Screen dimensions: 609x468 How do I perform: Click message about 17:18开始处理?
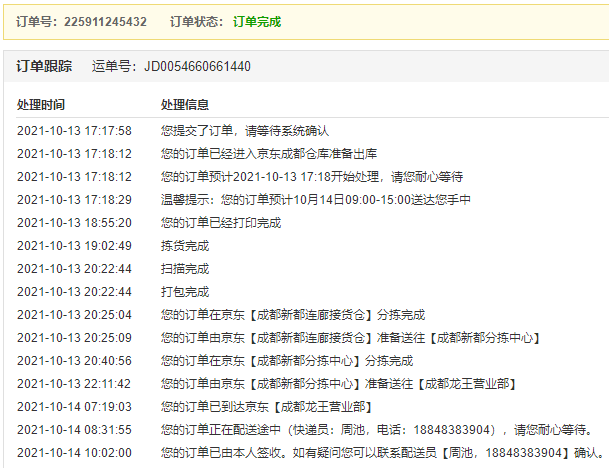click(x=312, y=177)
